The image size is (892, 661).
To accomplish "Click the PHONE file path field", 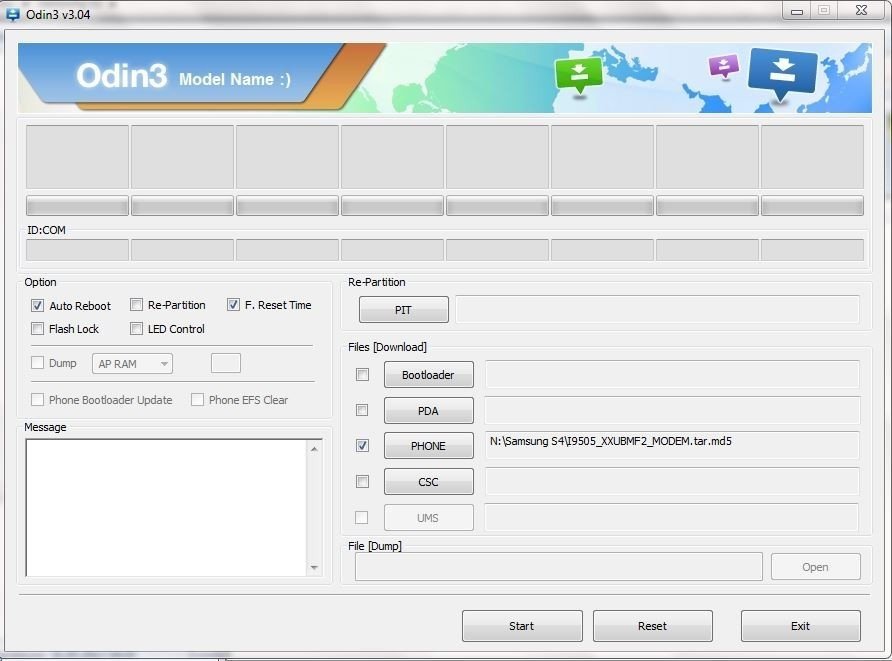I will coord(672,445).
